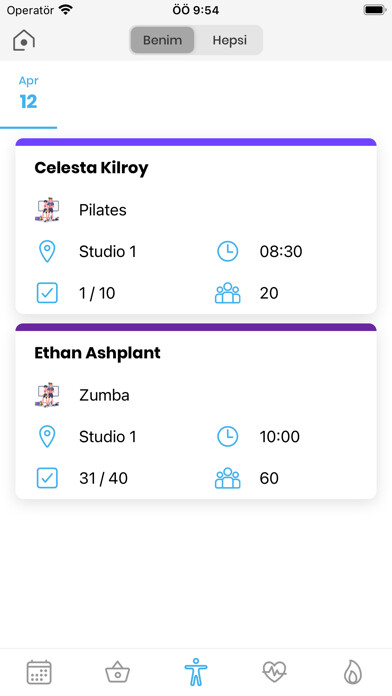Open the heart rate health tab
This screenshot has width=392, height=696.
[x=274, y=672]
